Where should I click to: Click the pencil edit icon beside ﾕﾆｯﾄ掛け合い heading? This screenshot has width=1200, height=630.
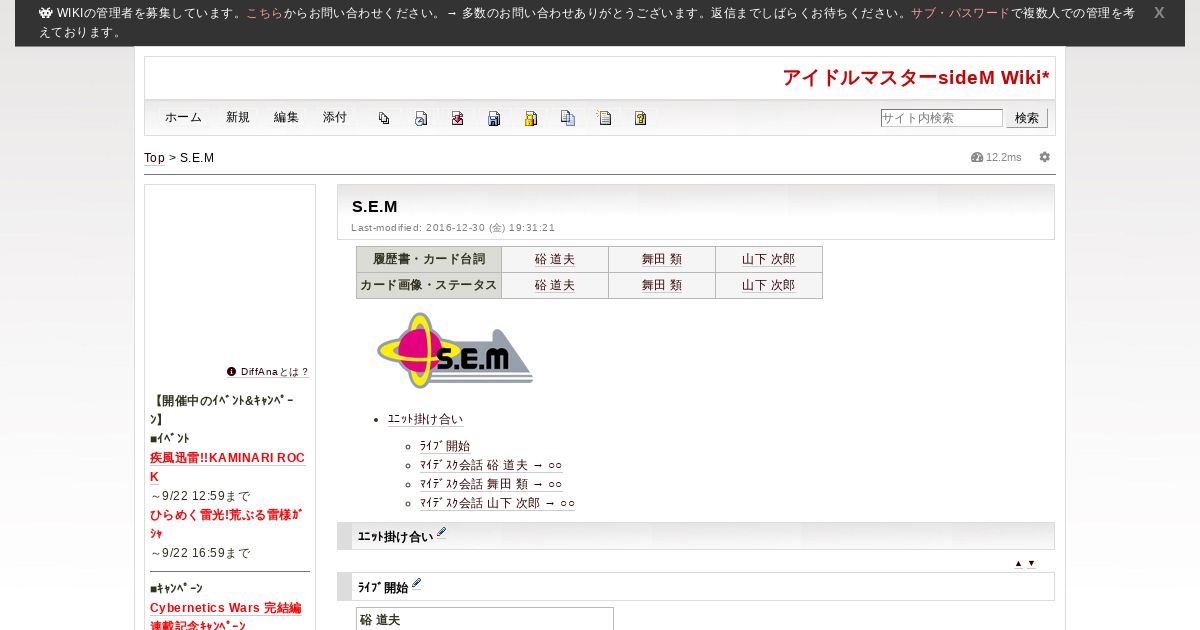441,533
